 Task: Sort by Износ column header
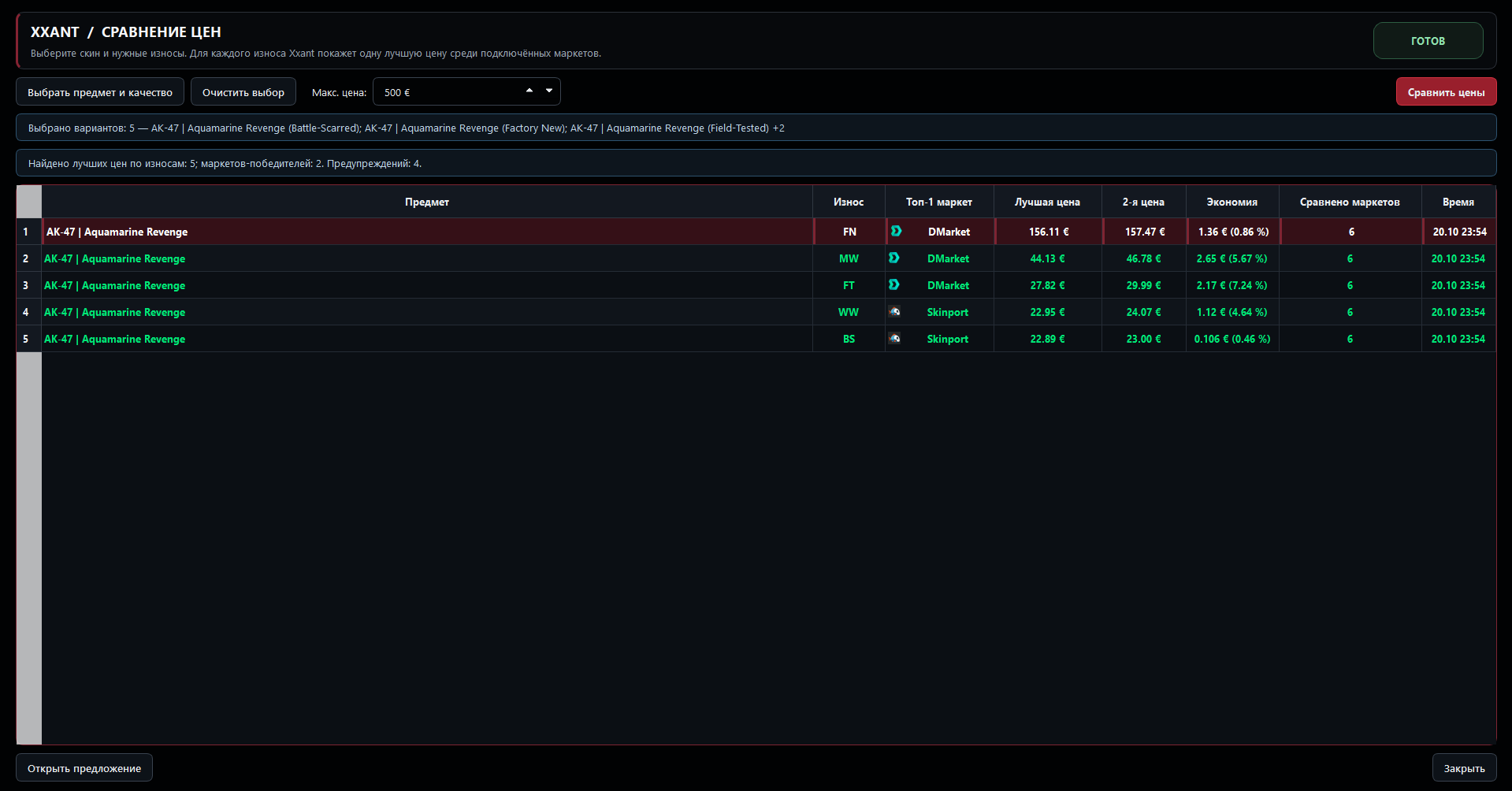pos(849,202)
